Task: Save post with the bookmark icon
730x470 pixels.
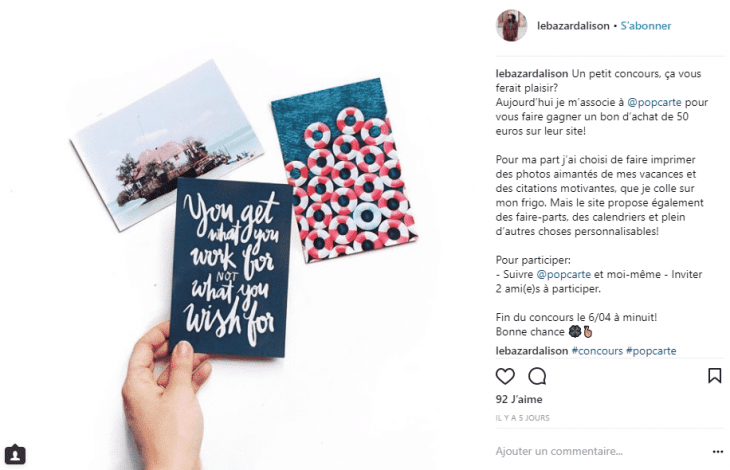Action: [715, 376]
